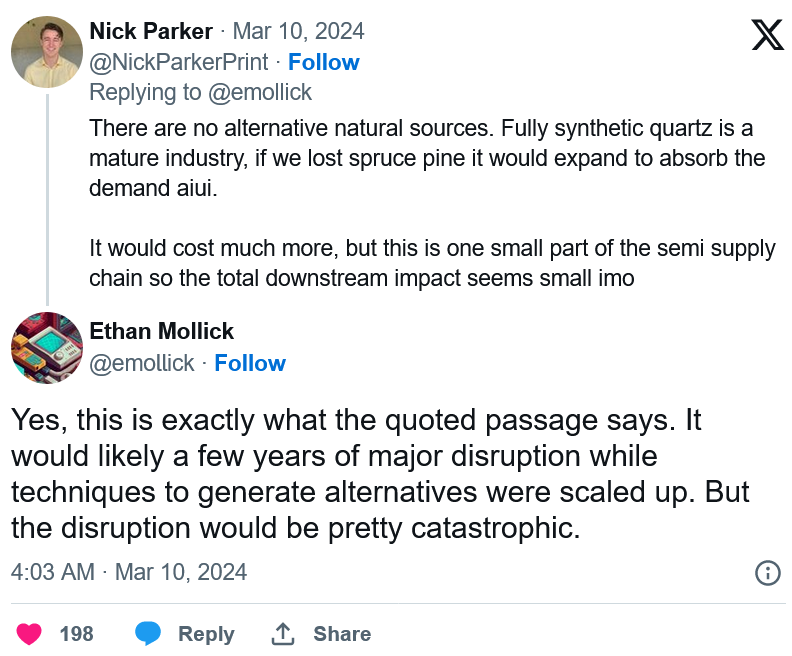Viewport: 792px width, 656px height.
Task: Click the Share text label
Action: click(x=342, y=634)
